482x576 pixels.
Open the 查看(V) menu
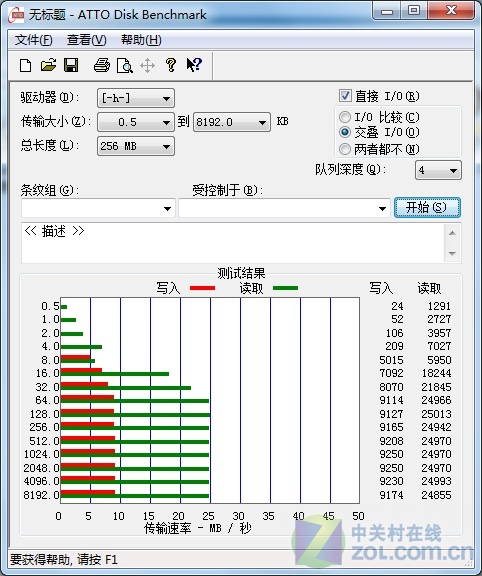pos(87,40)
